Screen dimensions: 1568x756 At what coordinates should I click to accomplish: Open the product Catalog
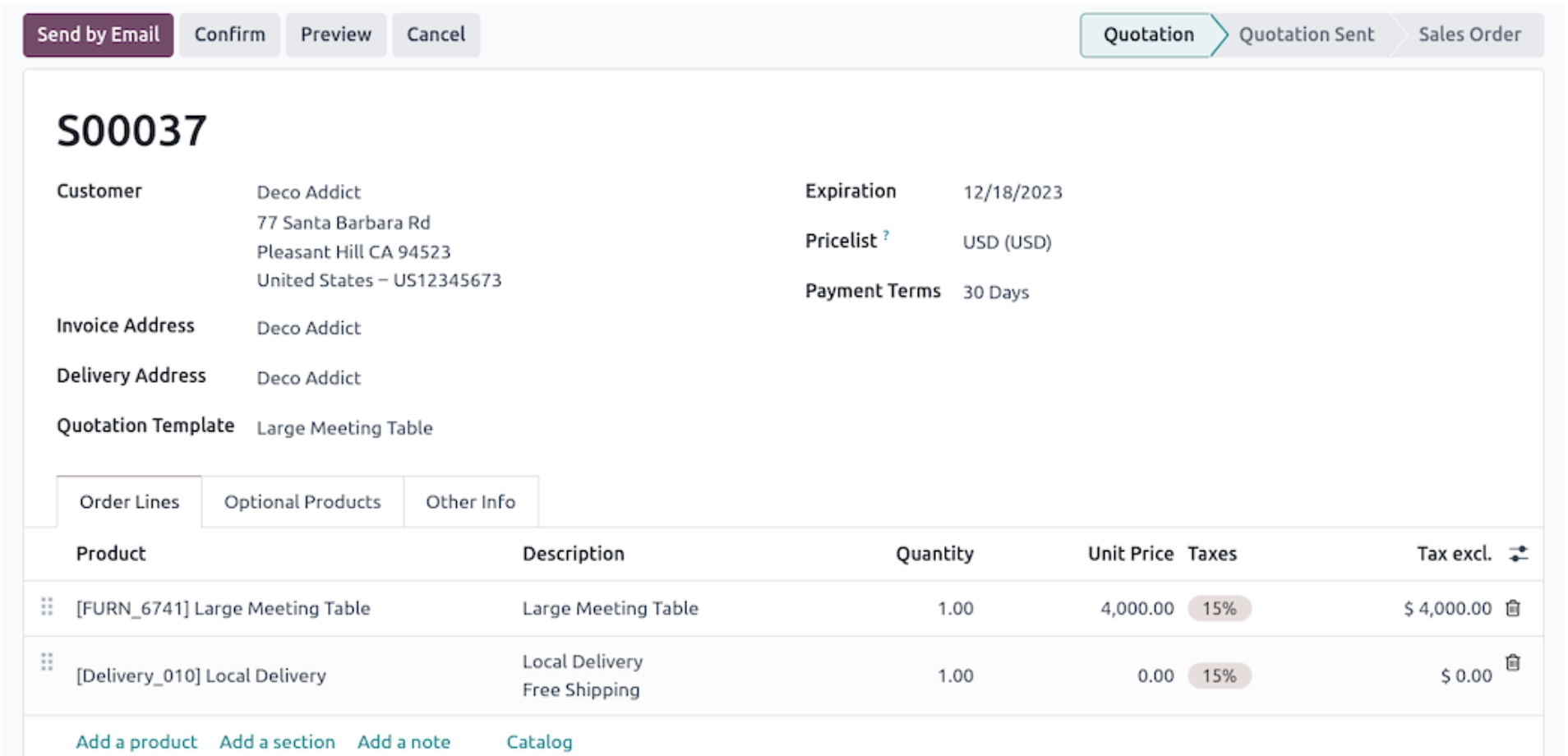click(x=539, y=741)
